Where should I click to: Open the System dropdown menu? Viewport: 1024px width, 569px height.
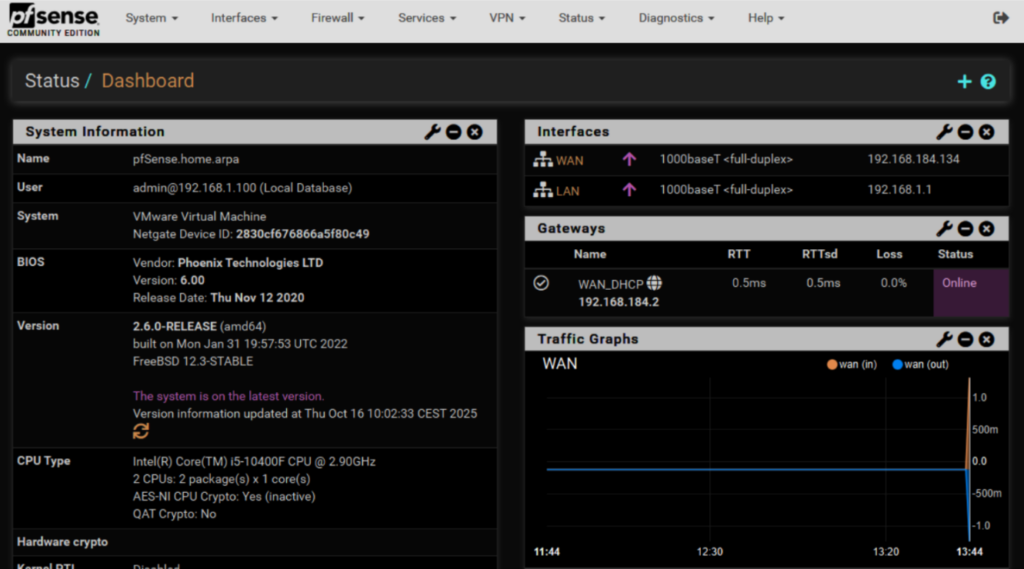pos(151,18)
